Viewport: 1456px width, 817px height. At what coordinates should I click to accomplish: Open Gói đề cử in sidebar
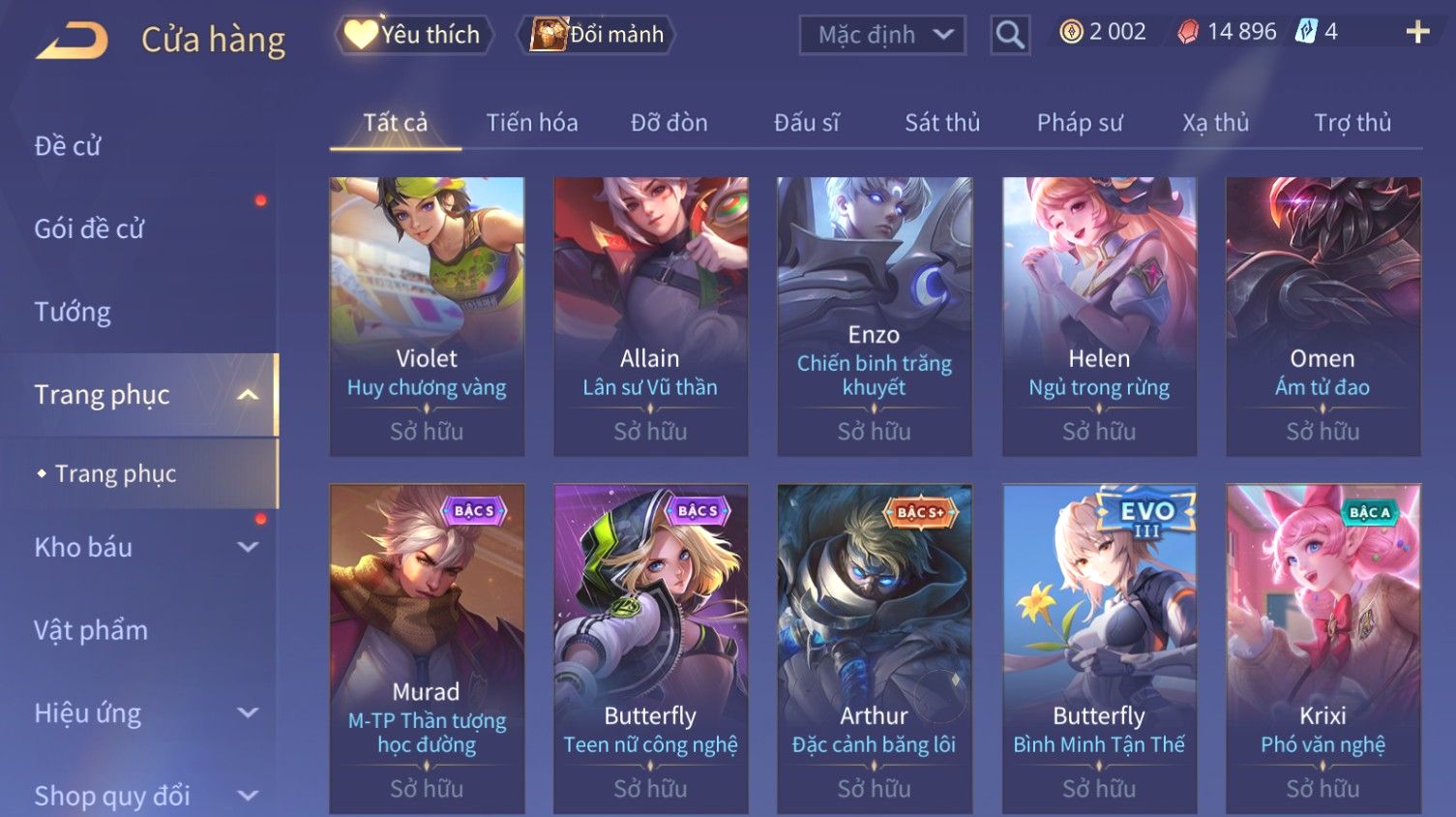pos(89,229)
